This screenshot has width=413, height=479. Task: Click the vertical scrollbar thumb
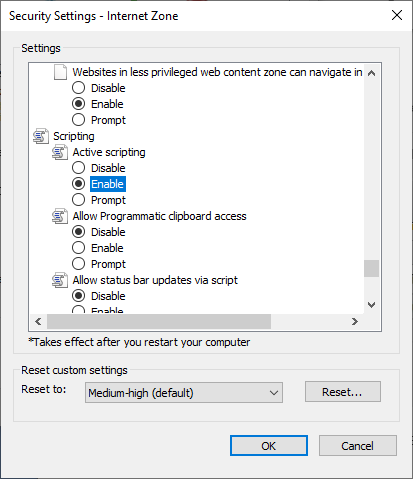click(x=371, y=268)
